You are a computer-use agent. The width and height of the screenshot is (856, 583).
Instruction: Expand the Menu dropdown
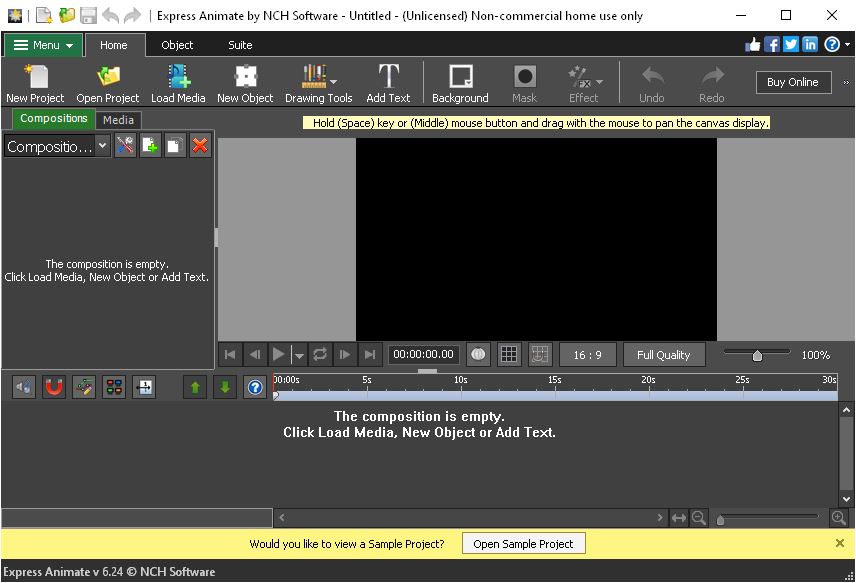click(42, 45)
